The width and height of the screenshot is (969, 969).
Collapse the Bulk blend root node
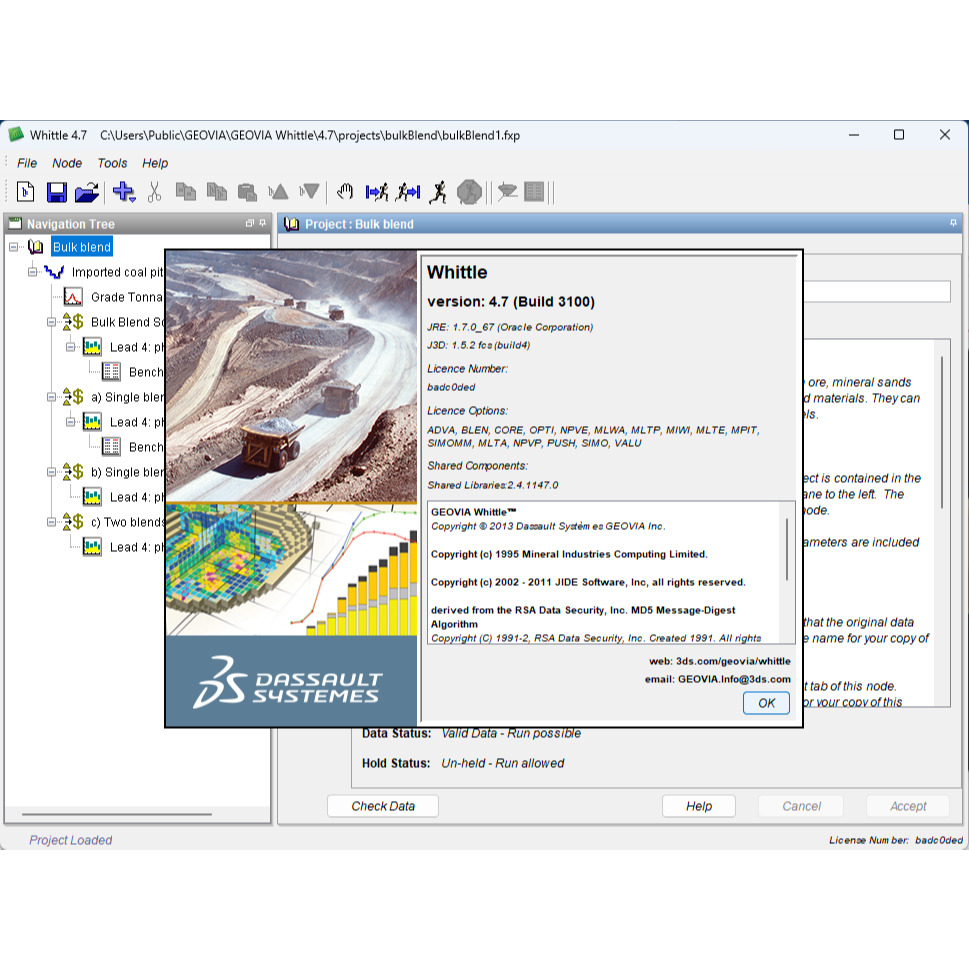pyautogui.click(x=12, y=246)
